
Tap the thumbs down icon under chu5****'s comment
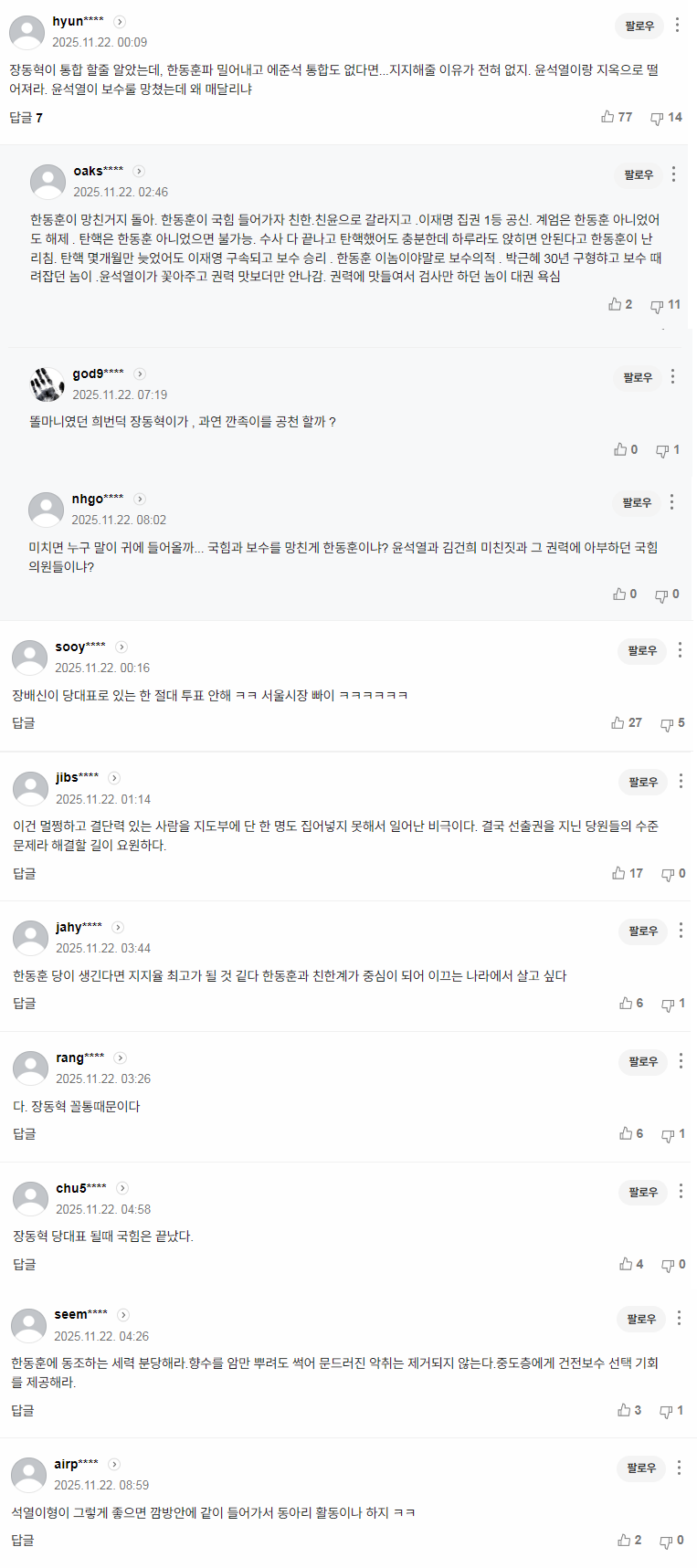coord(665,1263)
